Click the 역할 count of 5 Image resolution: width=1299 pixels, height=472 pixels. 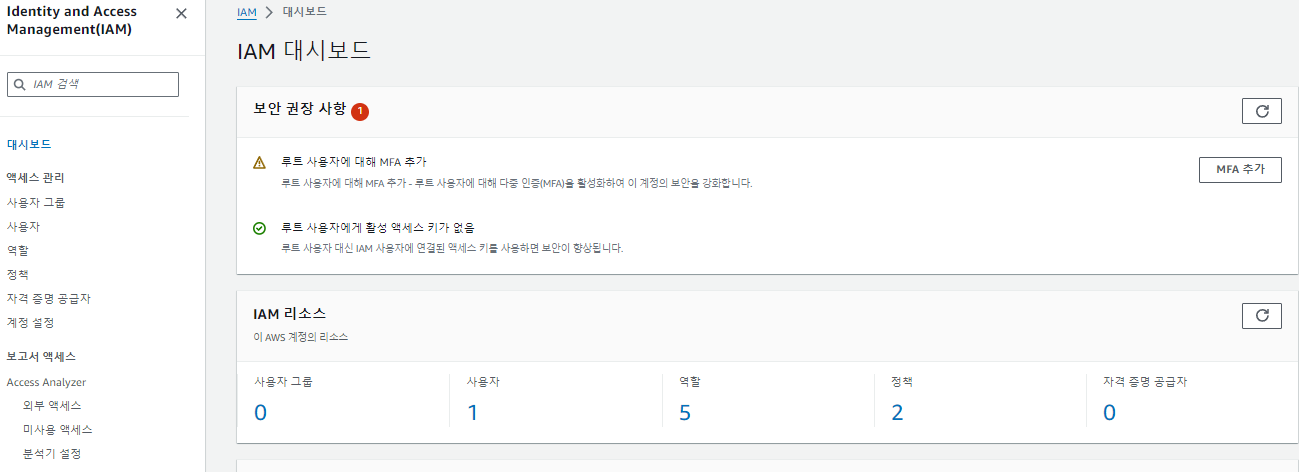click(685, 412)
